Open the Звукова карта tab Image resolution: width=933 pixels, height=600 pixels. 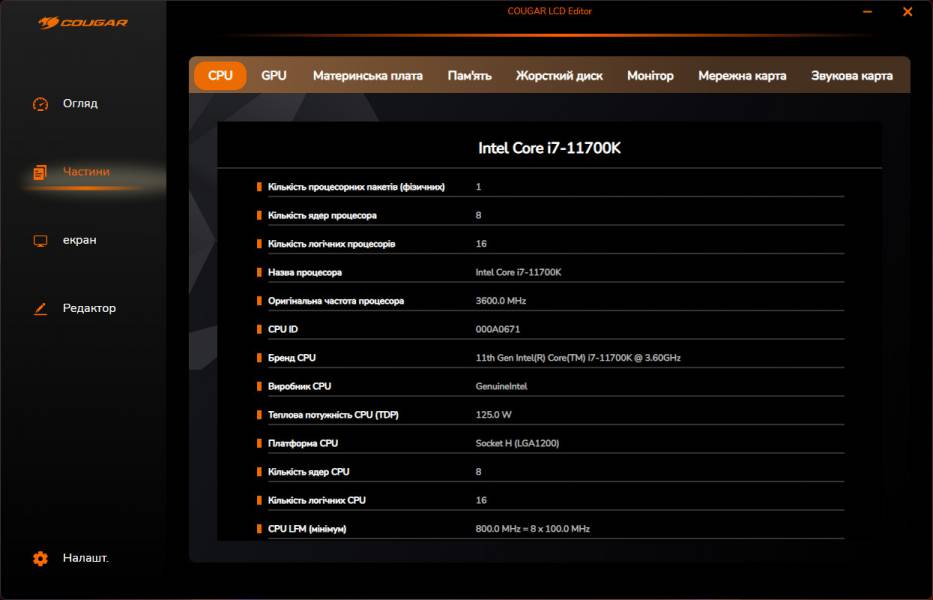851,76
